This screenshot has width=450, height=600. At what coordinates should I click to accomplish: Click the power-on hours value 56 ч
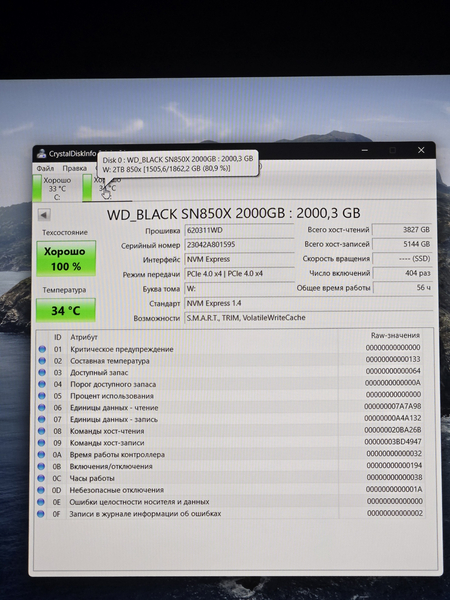402,288
